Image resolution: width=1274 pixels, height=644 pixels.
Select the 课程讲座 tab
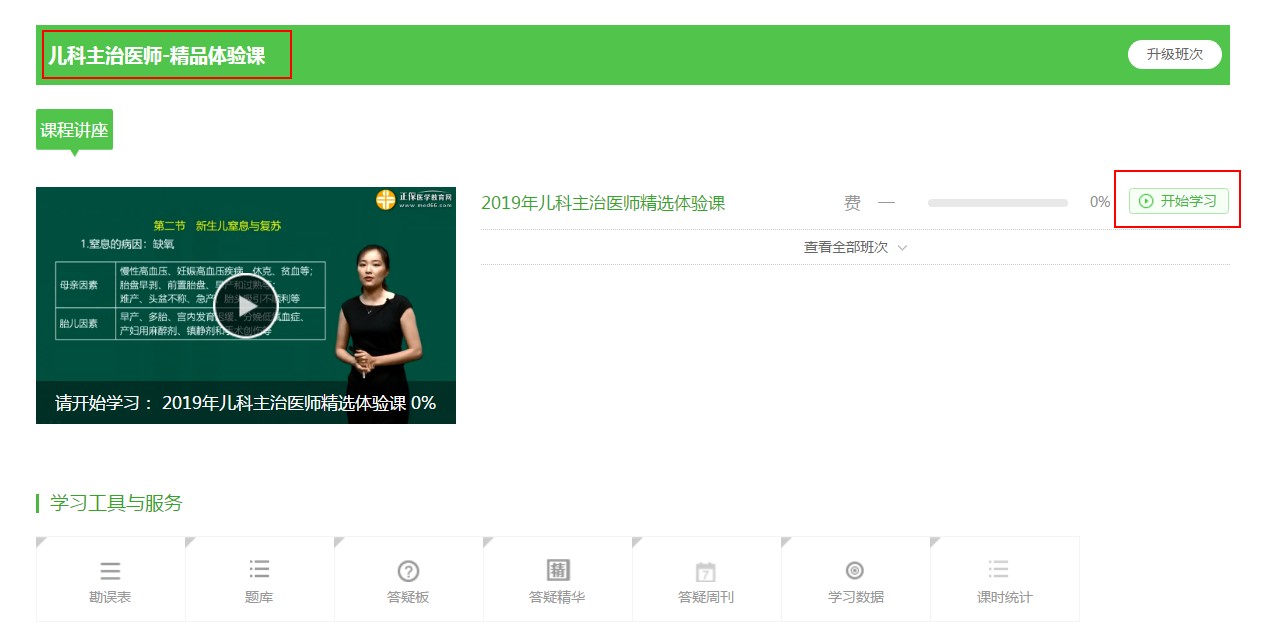pos(74,130)
